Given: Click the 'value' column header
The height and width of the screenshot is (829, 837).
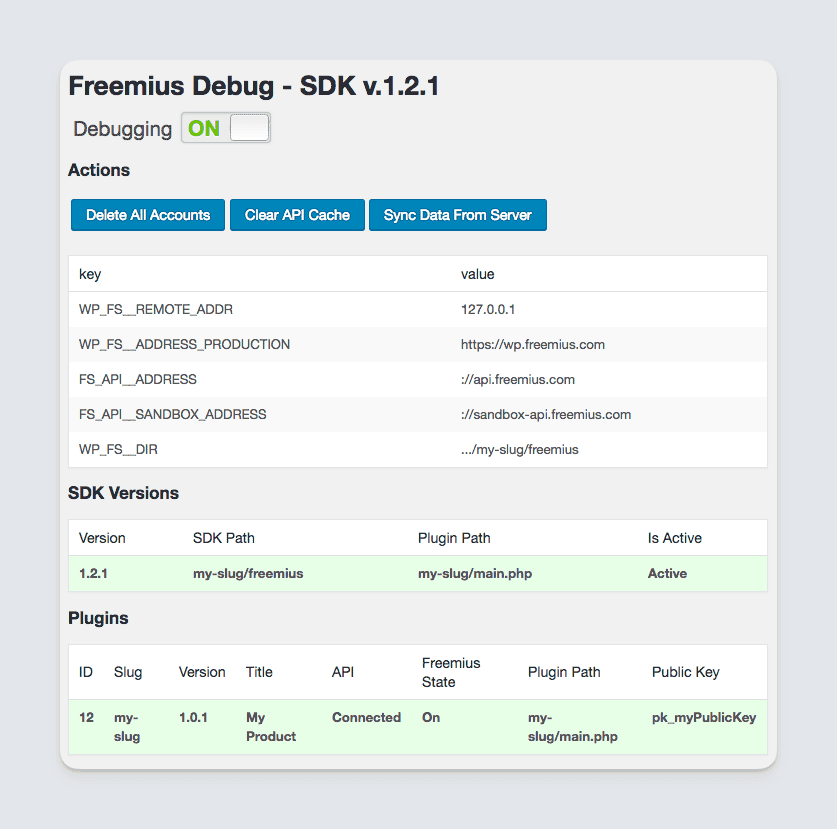Looking at the screenshot, I should 478,274.
